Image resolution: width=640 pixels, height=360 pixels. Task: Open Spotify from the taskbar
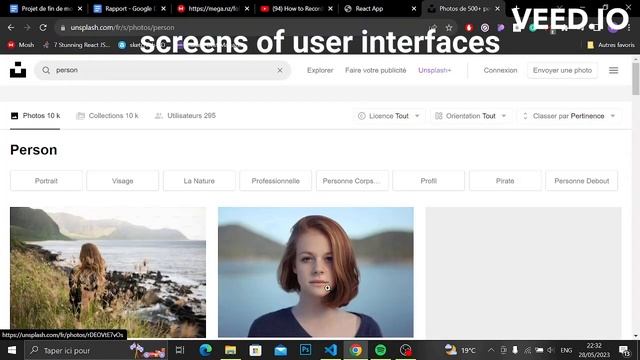click(x=380, y=350)
